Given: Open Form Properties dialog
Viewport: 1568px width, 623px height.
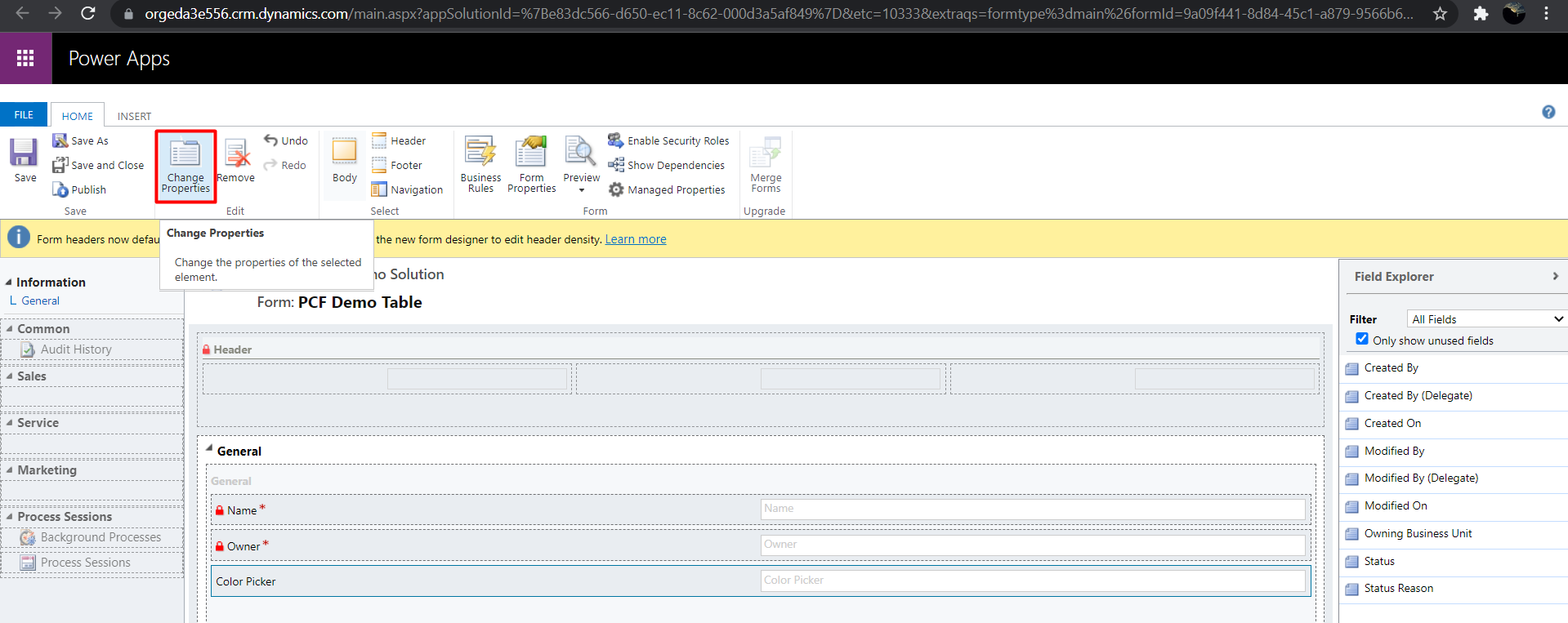Looking at the screenshot, I should [x=531, y=165].
